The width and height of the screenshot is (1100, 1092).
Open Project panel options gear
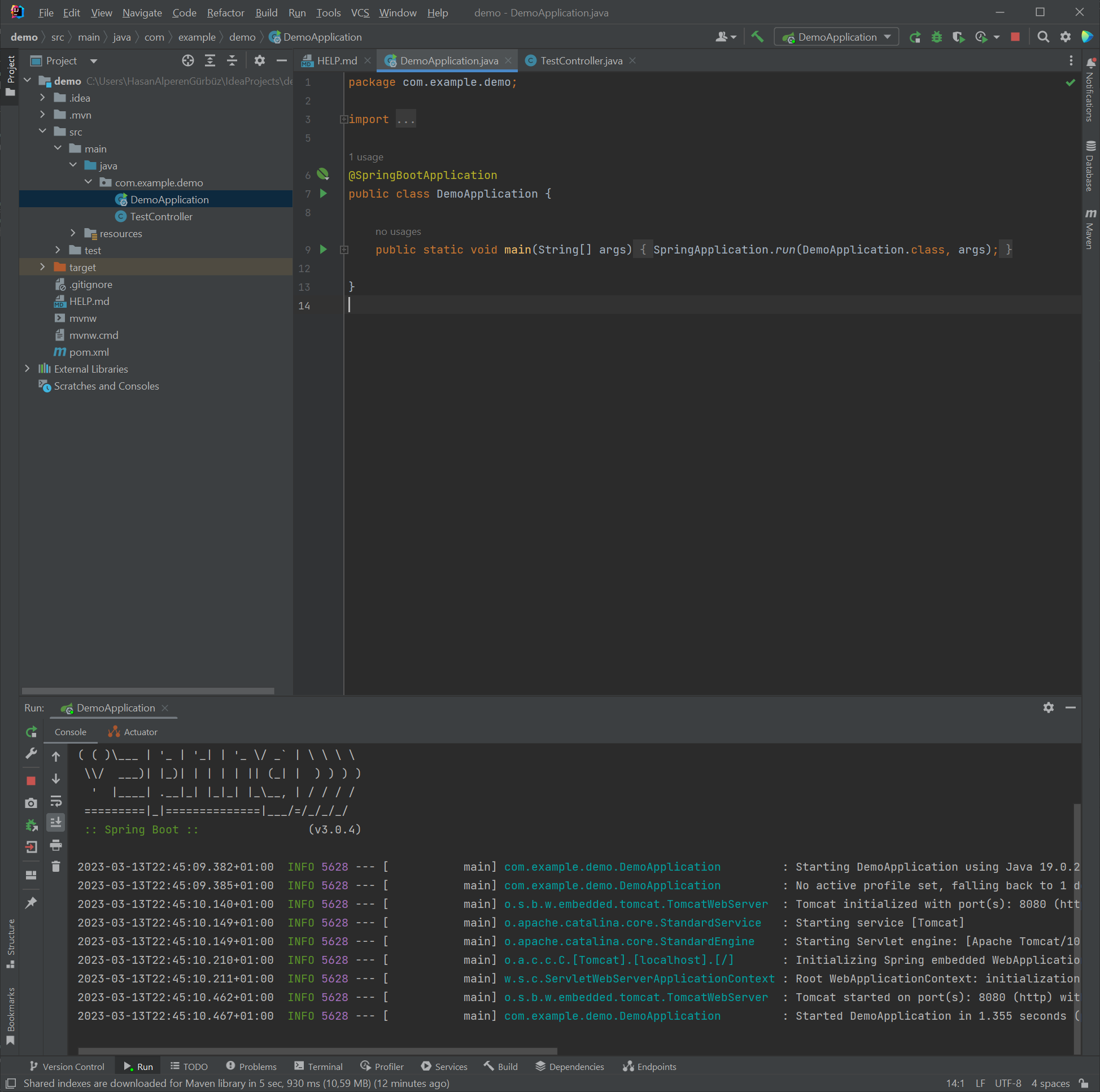260,60
